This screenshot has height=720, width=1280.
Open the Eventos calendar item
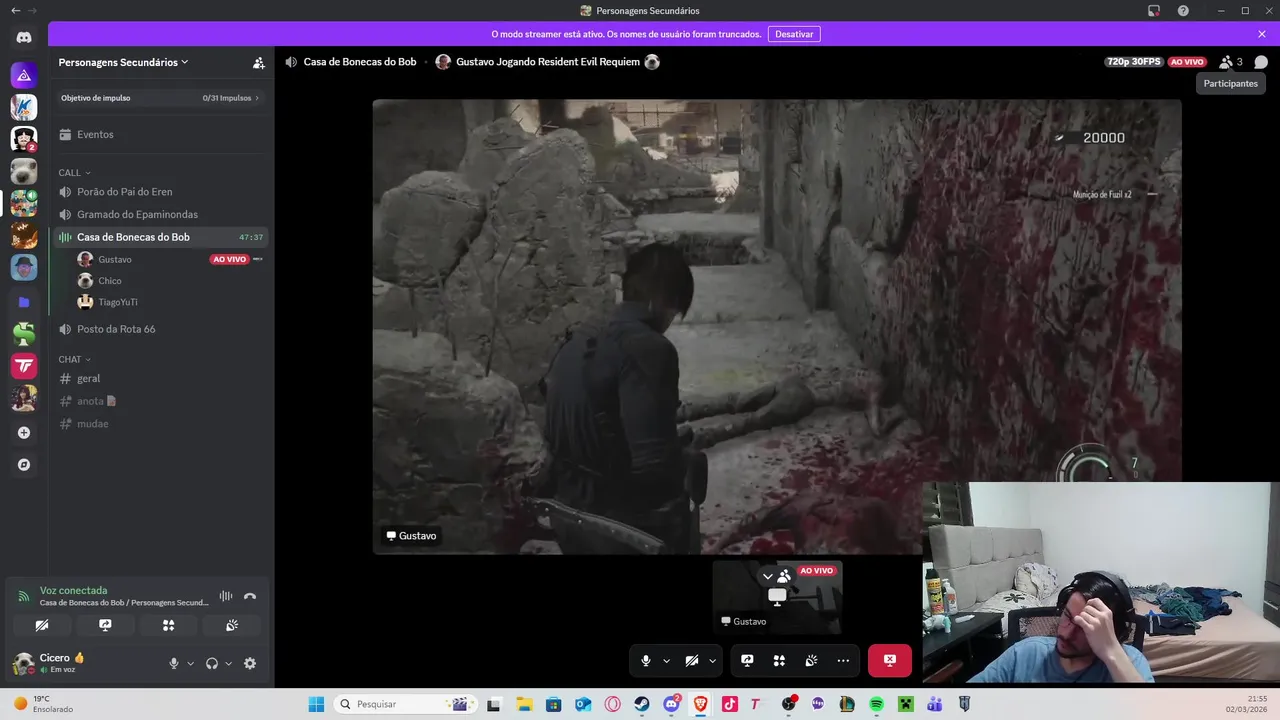point(161,134)
